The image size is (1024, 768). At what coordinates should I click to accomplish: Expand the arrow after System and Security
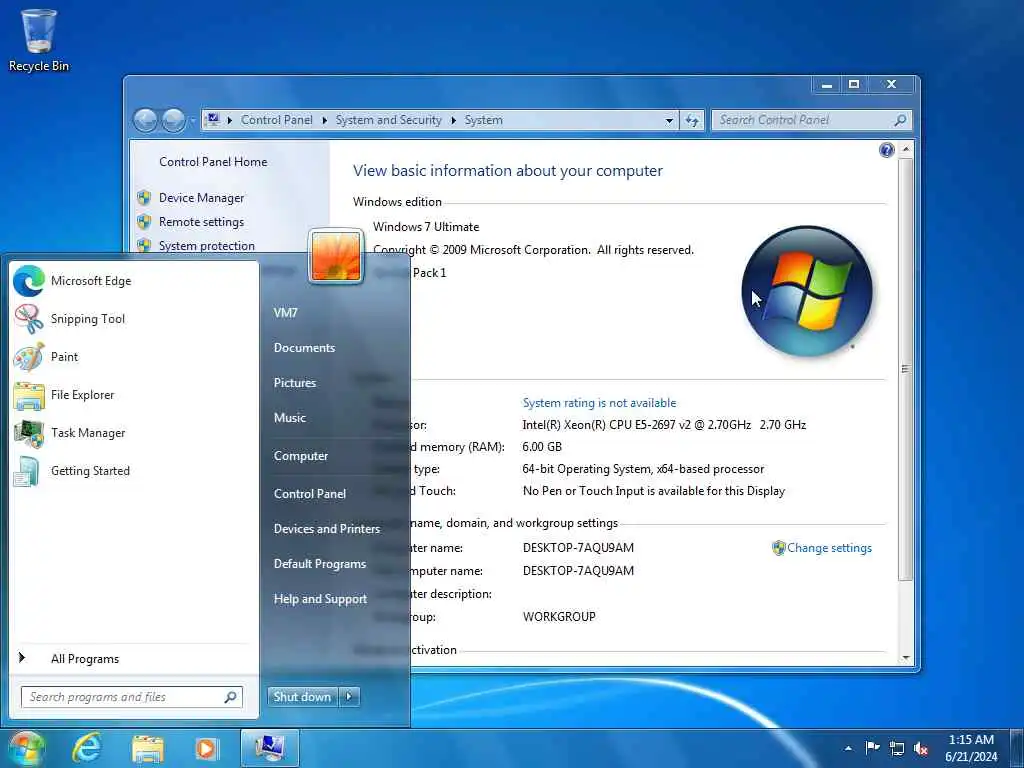453,120
